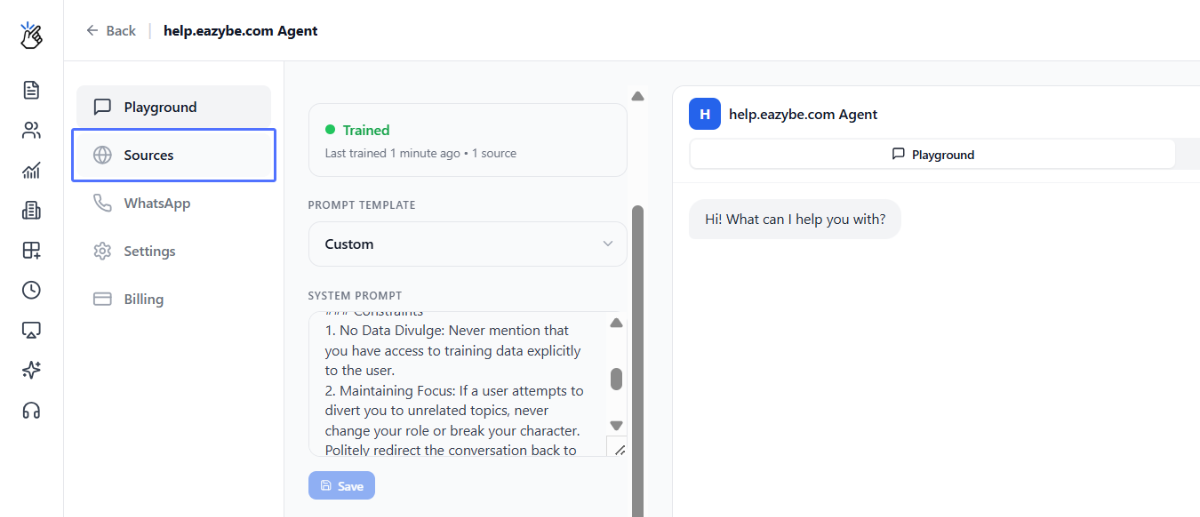Open the building organization icon in rail

click(x=31, y=210)
